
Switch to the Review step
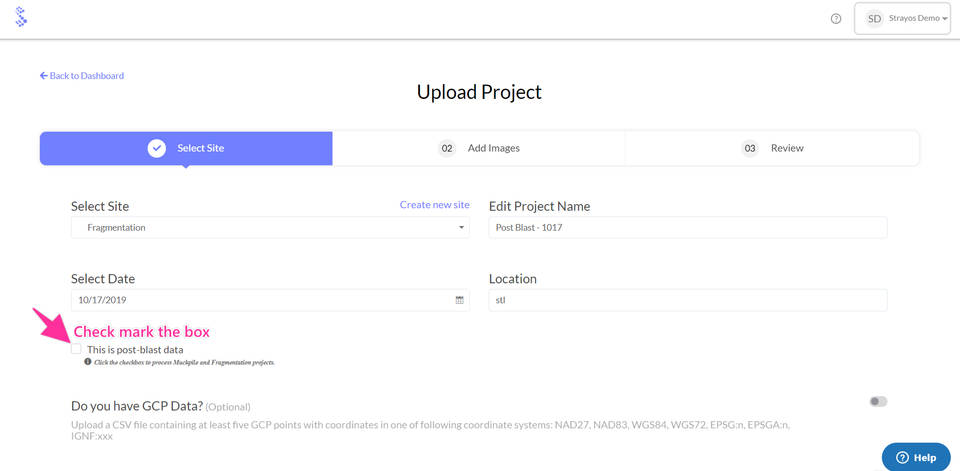tap(787, 148)
